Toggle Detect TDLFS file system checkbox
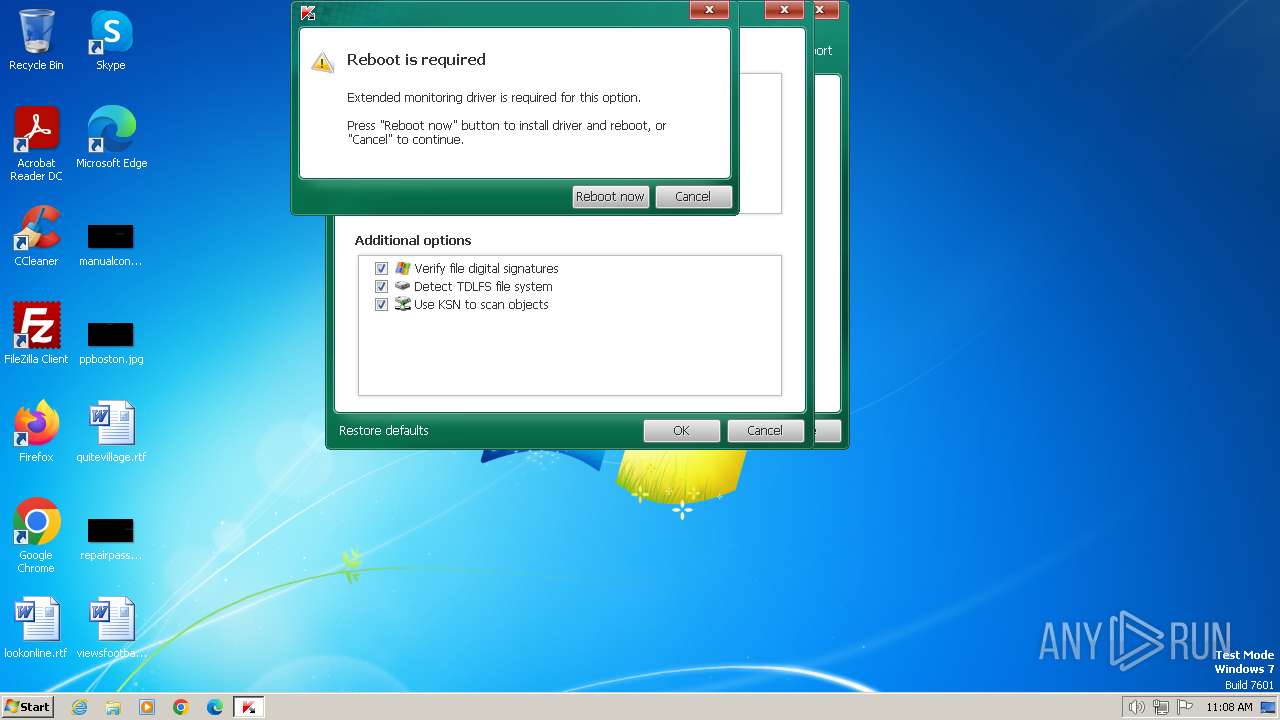This screenshot has height=720, width=1280. coord(381,286)
